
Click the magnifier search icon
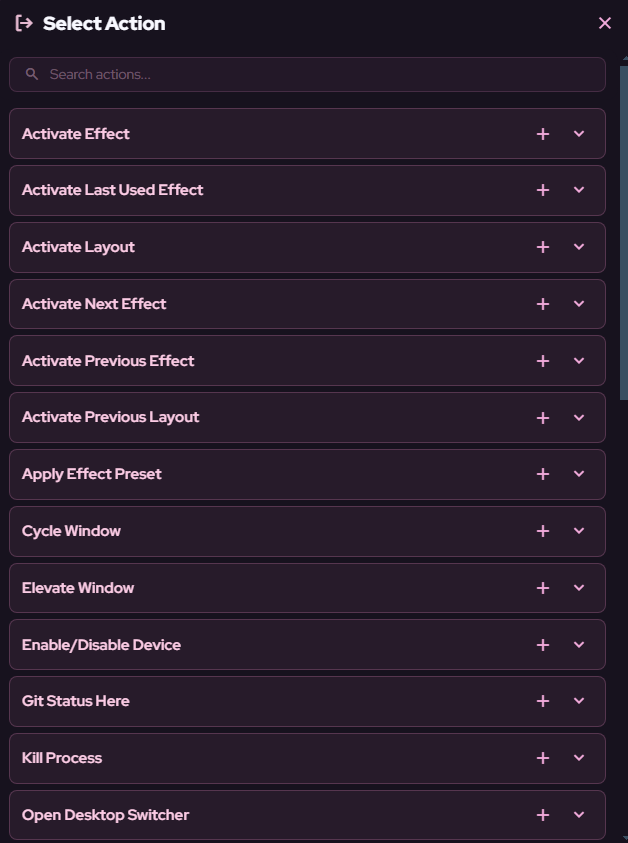pos(32,74)
